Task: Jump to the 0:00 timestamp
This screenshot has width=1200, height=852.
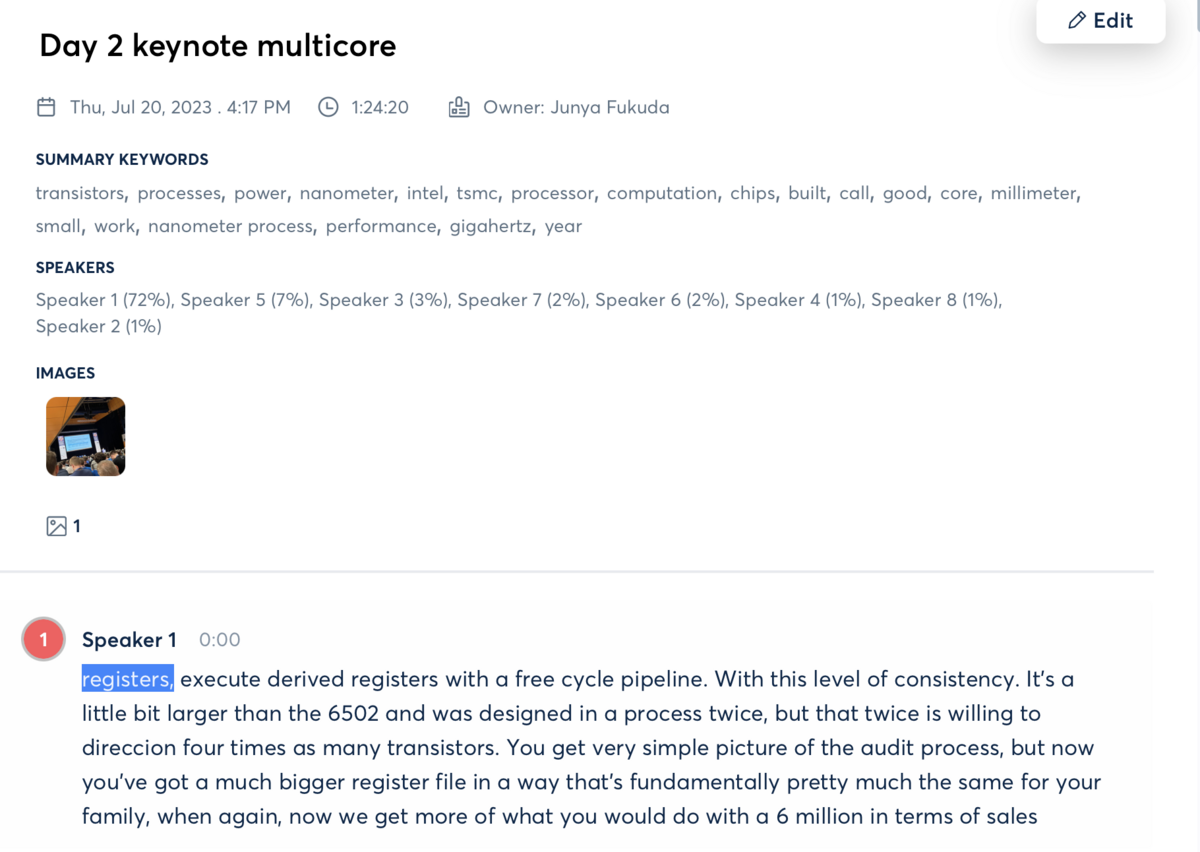Action: point(220,640)
